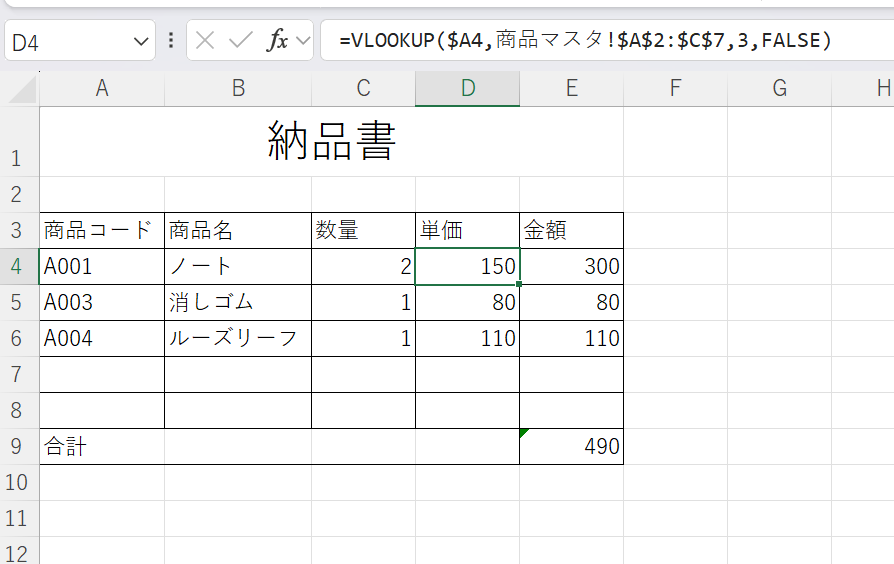894x564 pixels.
Task: Select quantity cell in the ルーズリーフ row
Action: (364, 338)
